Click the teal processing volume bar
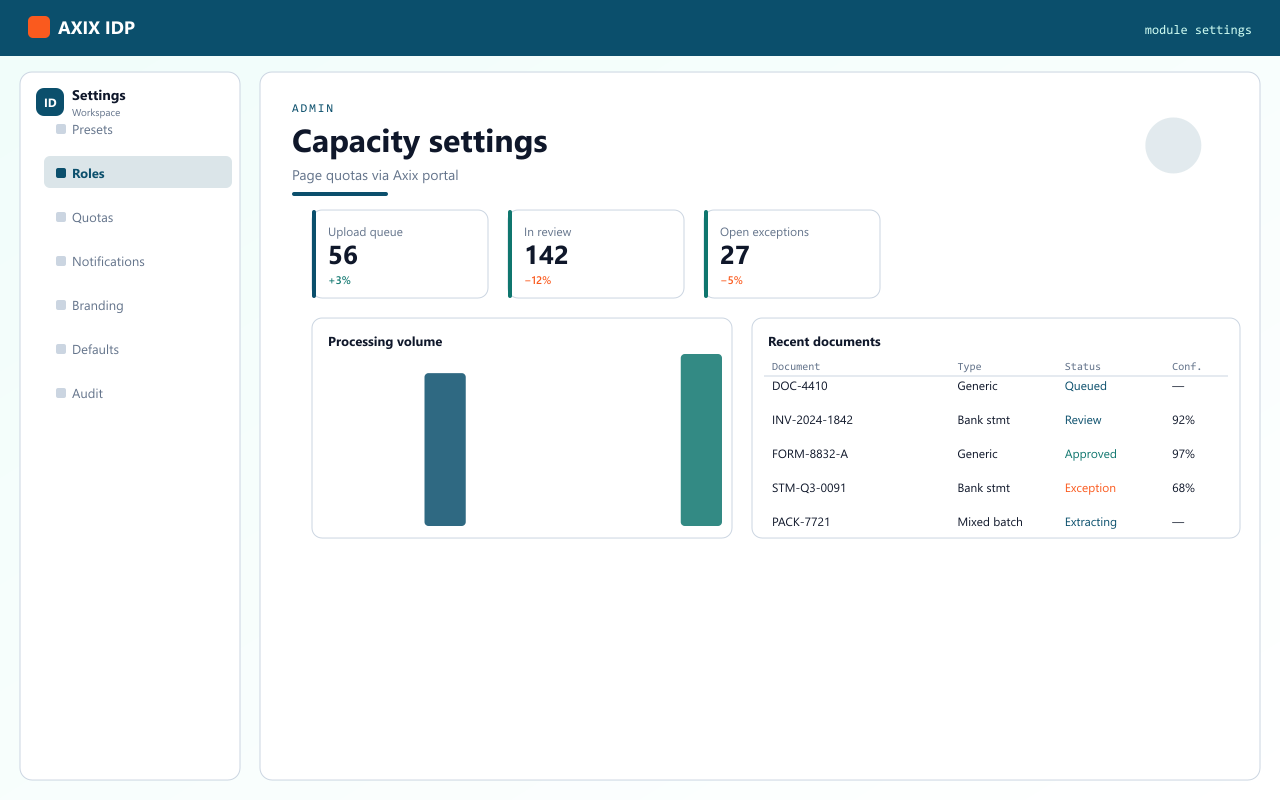The width and height of the screenshot is (1280, 800). click(x=701, y=440)
